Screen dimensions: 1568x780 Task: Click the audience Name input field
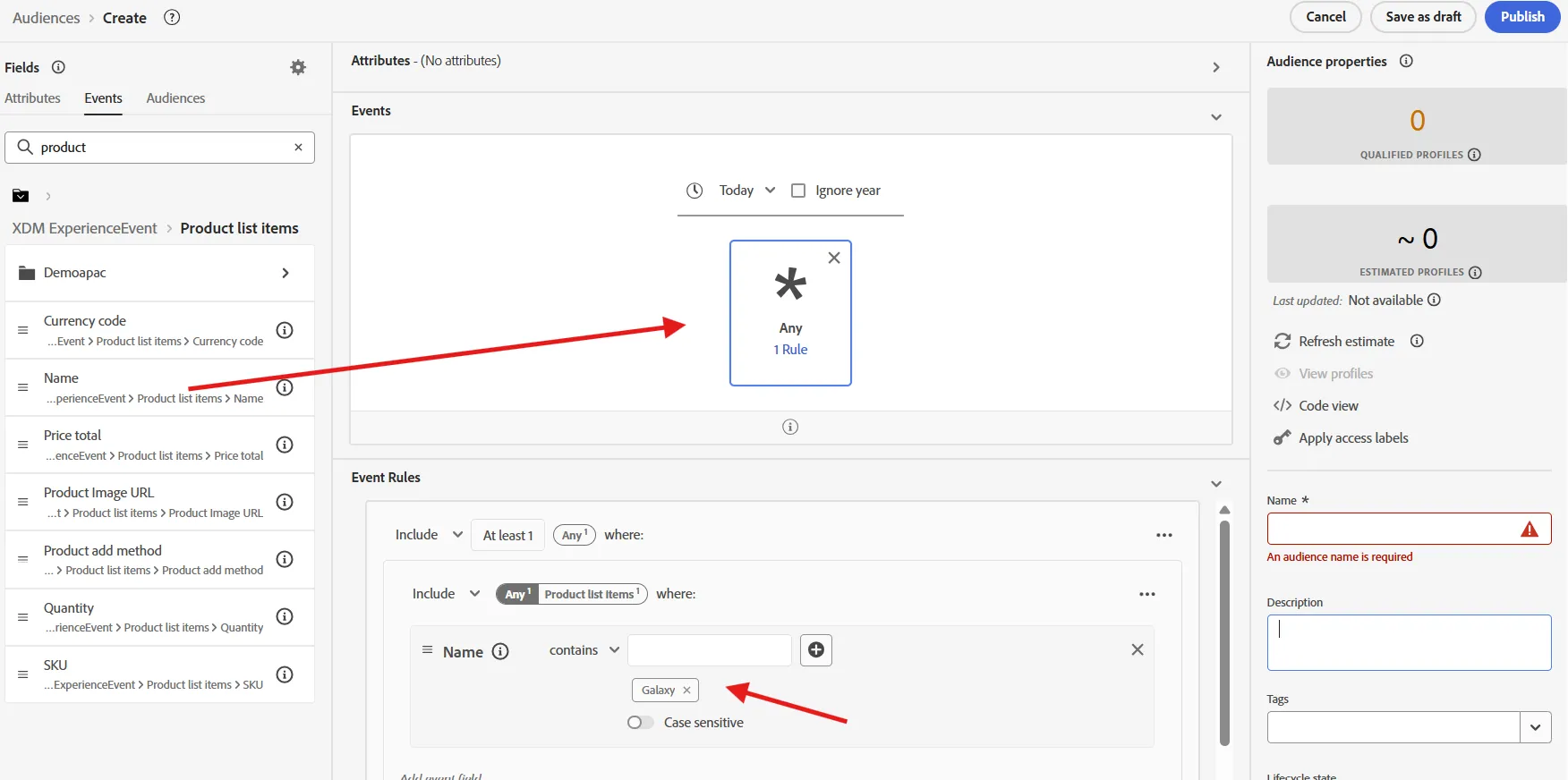tap(1409, 529)
